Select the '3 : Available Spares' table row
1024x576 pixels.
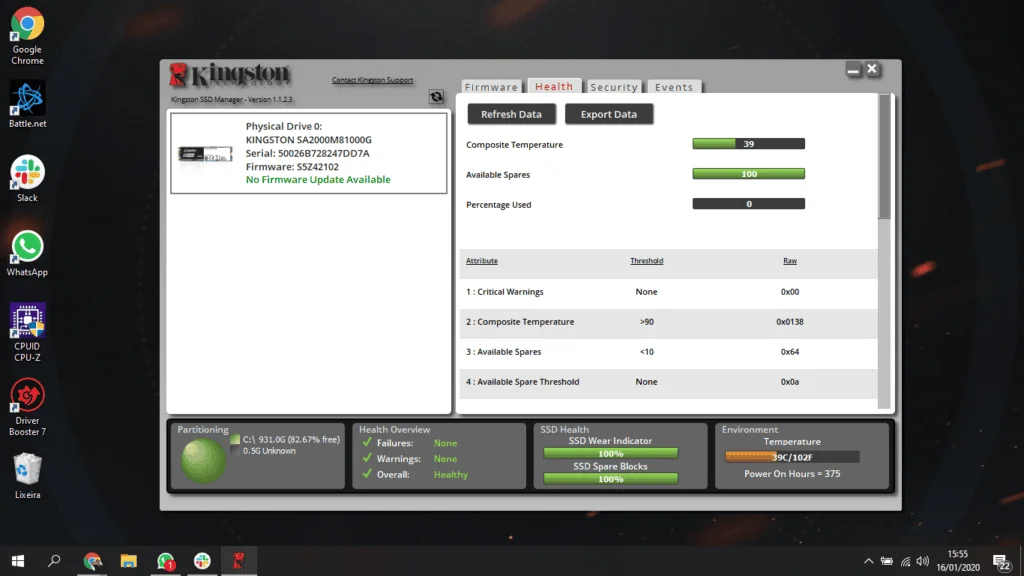(668, 352)
